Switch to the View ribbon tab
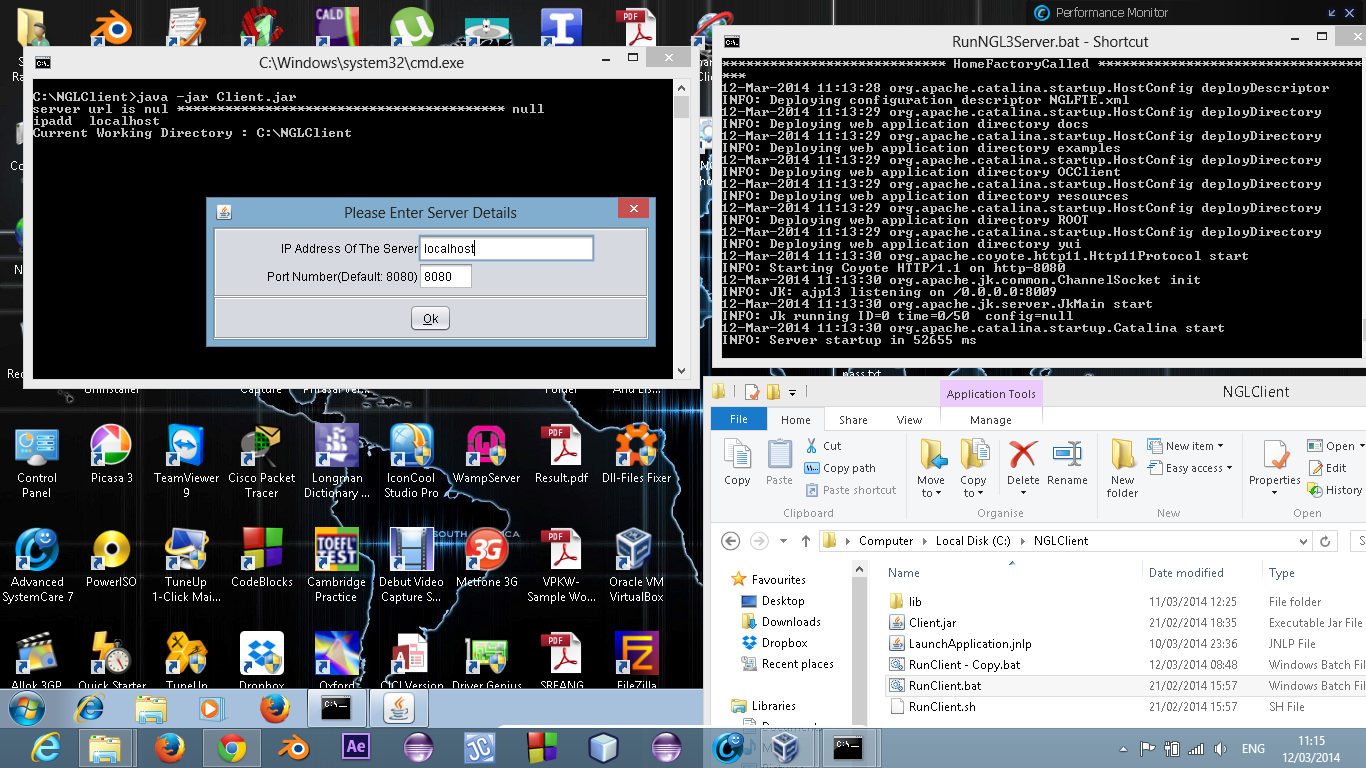 (x=909, y=420)
